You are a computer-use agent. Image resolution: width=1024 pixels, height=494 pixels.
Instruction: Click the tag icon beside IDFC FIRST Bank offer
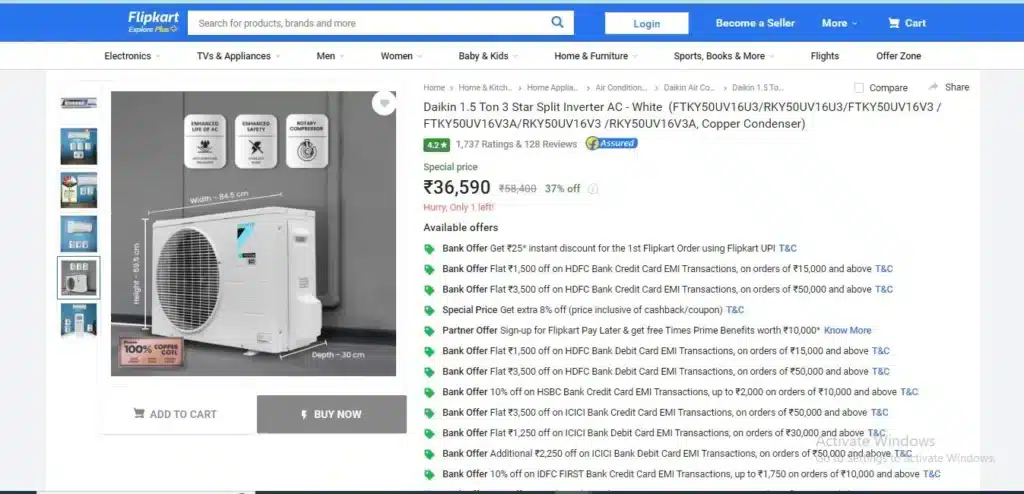(429, 474)
